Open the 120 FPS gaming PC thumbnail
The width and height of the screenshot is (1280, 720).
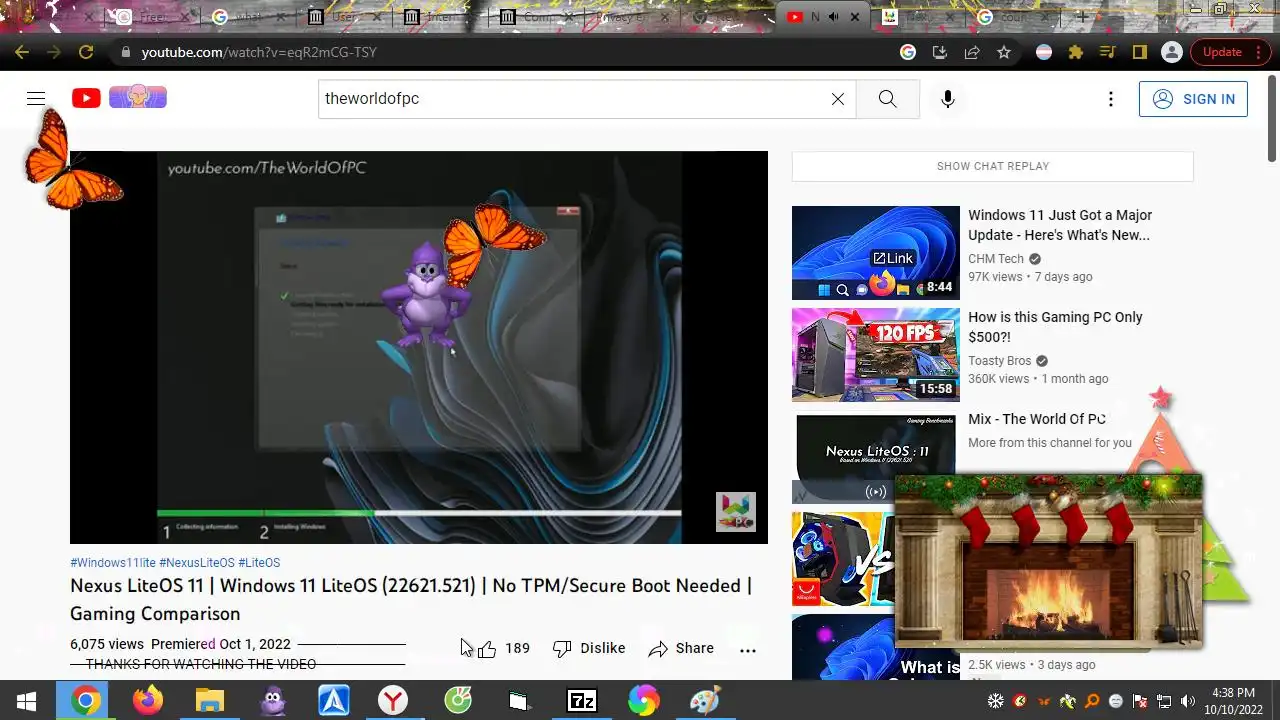[x=876, y=355]
